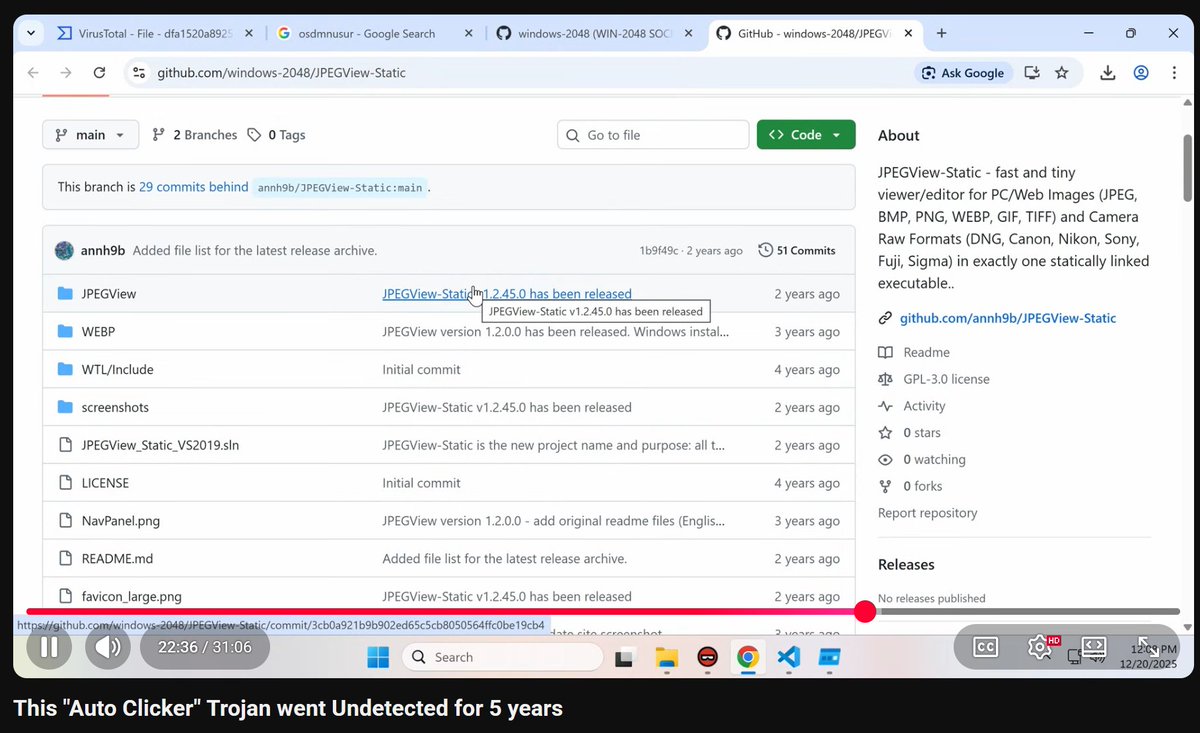The height and width of the screenshot is (733, 1200).
Task: Click the Windows taskbar Search box
Action: click(x=503, y=657)
